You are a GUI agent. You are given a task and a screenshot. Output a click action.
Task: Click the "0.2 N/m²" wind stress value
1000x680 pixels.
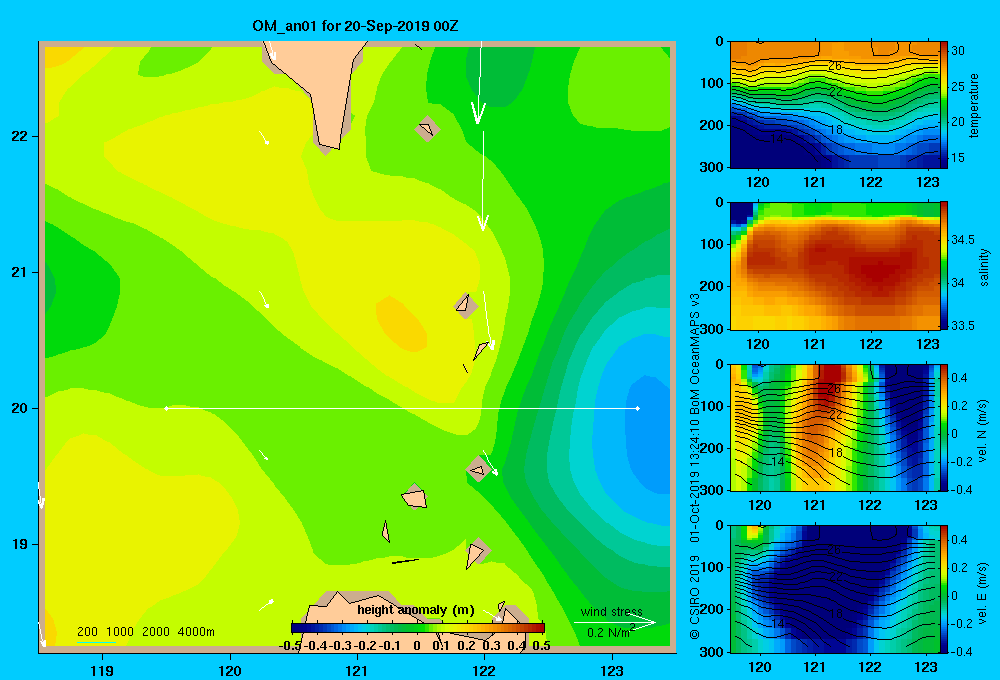[611, 632]
